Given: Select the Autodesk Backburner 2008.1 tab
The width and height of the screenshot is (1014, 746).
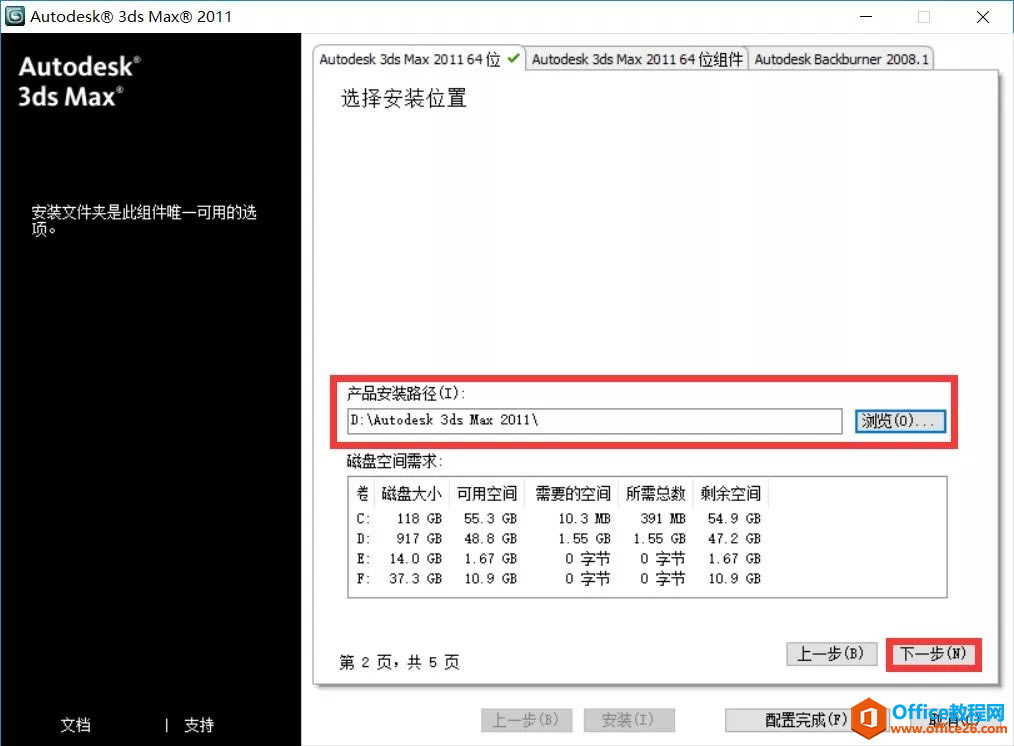Looking at the screenshot, I should coord(841,59).
